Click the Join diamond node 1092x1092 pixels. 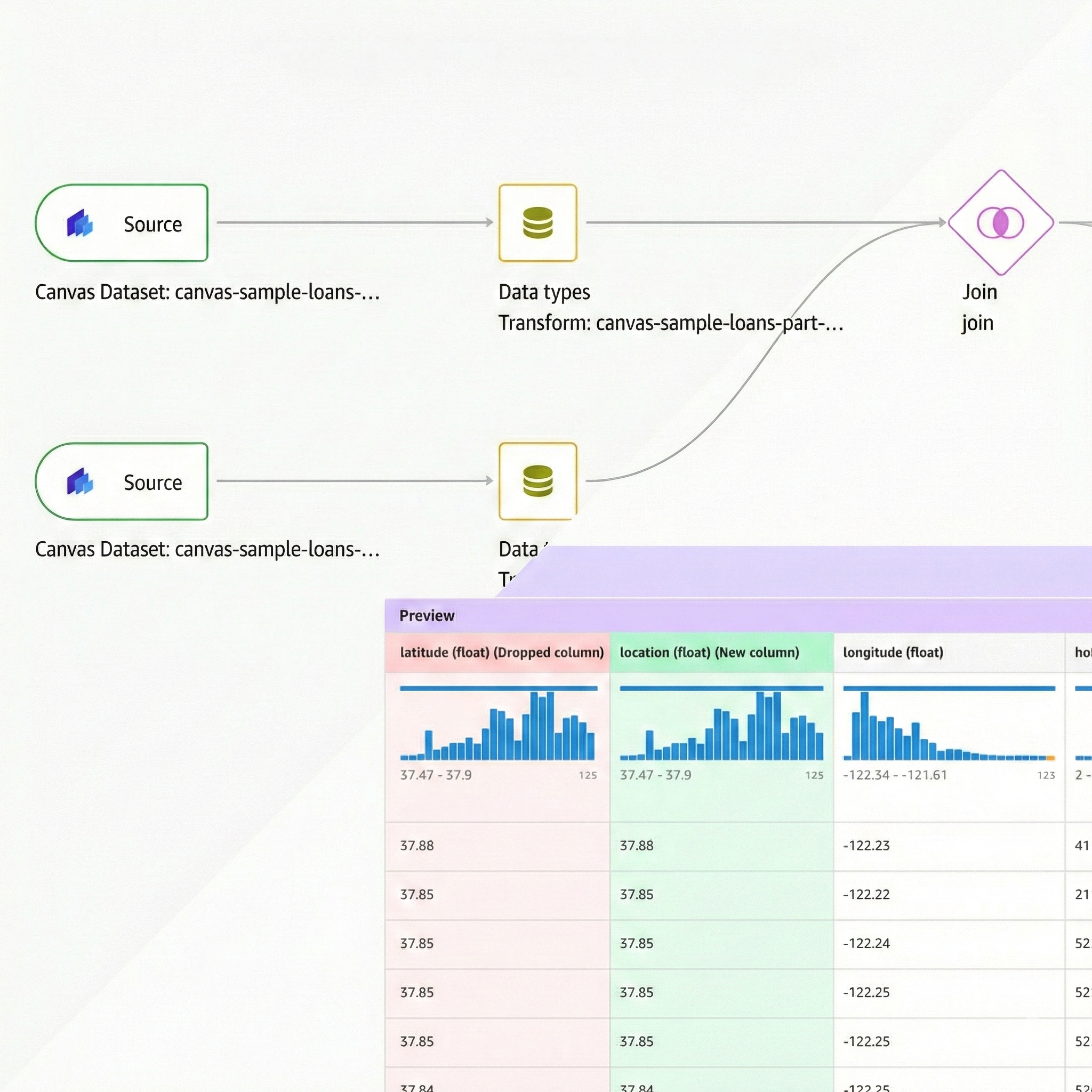(1000, 222)
